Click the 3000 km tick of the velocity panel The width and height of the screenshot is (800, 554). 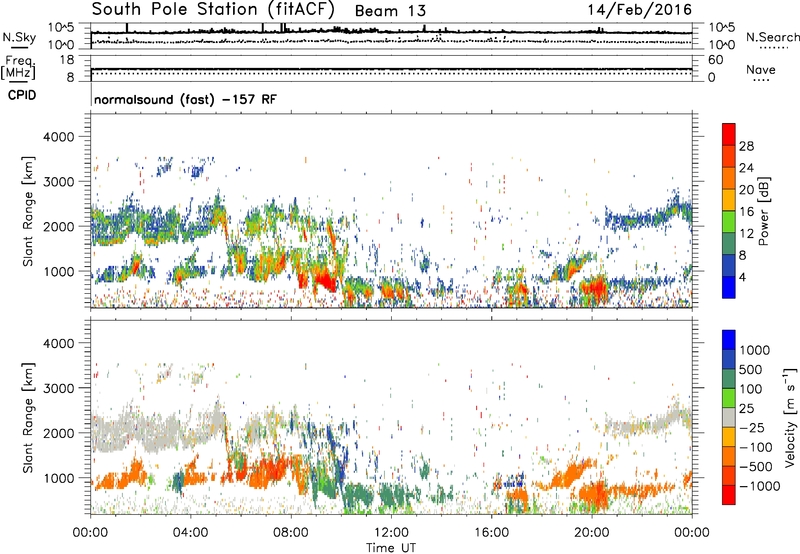pos(58,388)
